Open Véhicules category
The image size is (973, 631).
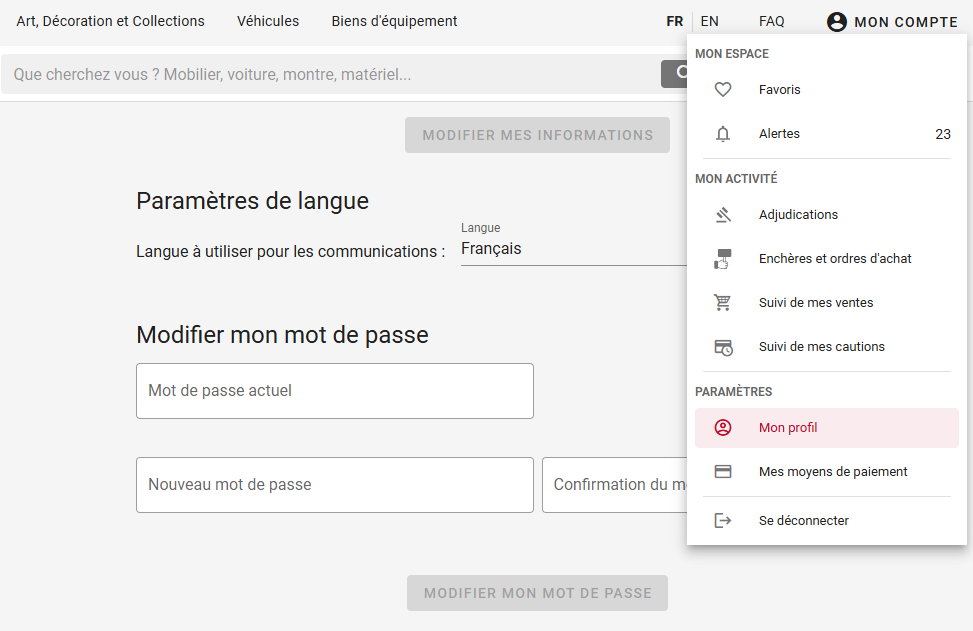pyautogui.click(x=268, y=21)
